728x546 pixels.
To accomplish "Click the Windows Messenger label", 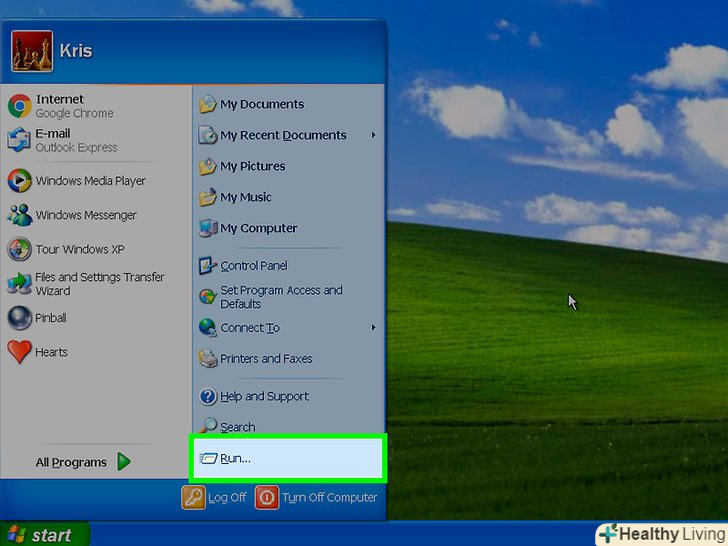I will [x=86, y=215].
